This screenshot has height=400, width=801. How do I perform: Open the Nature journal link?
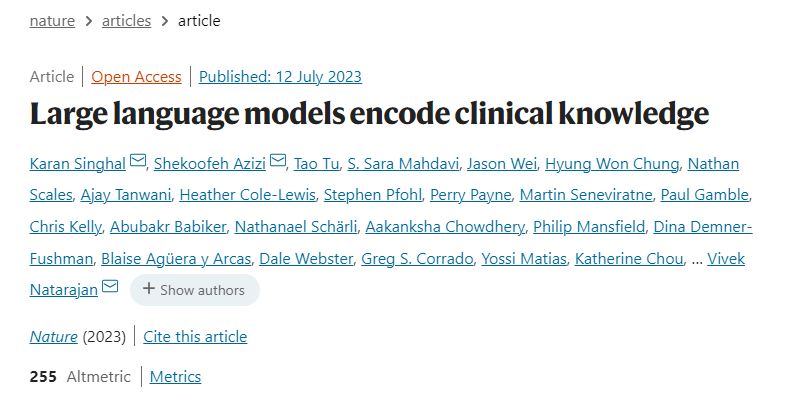[54, 336]
